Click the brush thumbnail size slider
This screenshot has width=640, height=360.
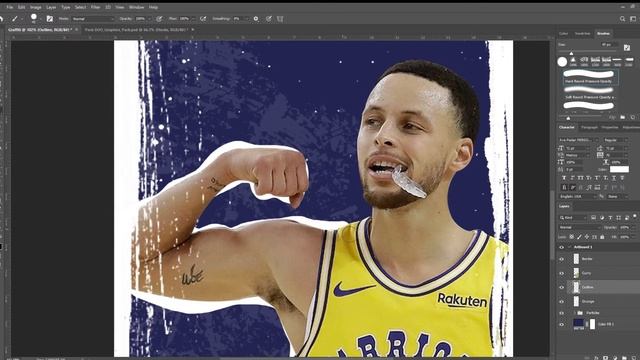pos(568,118)
